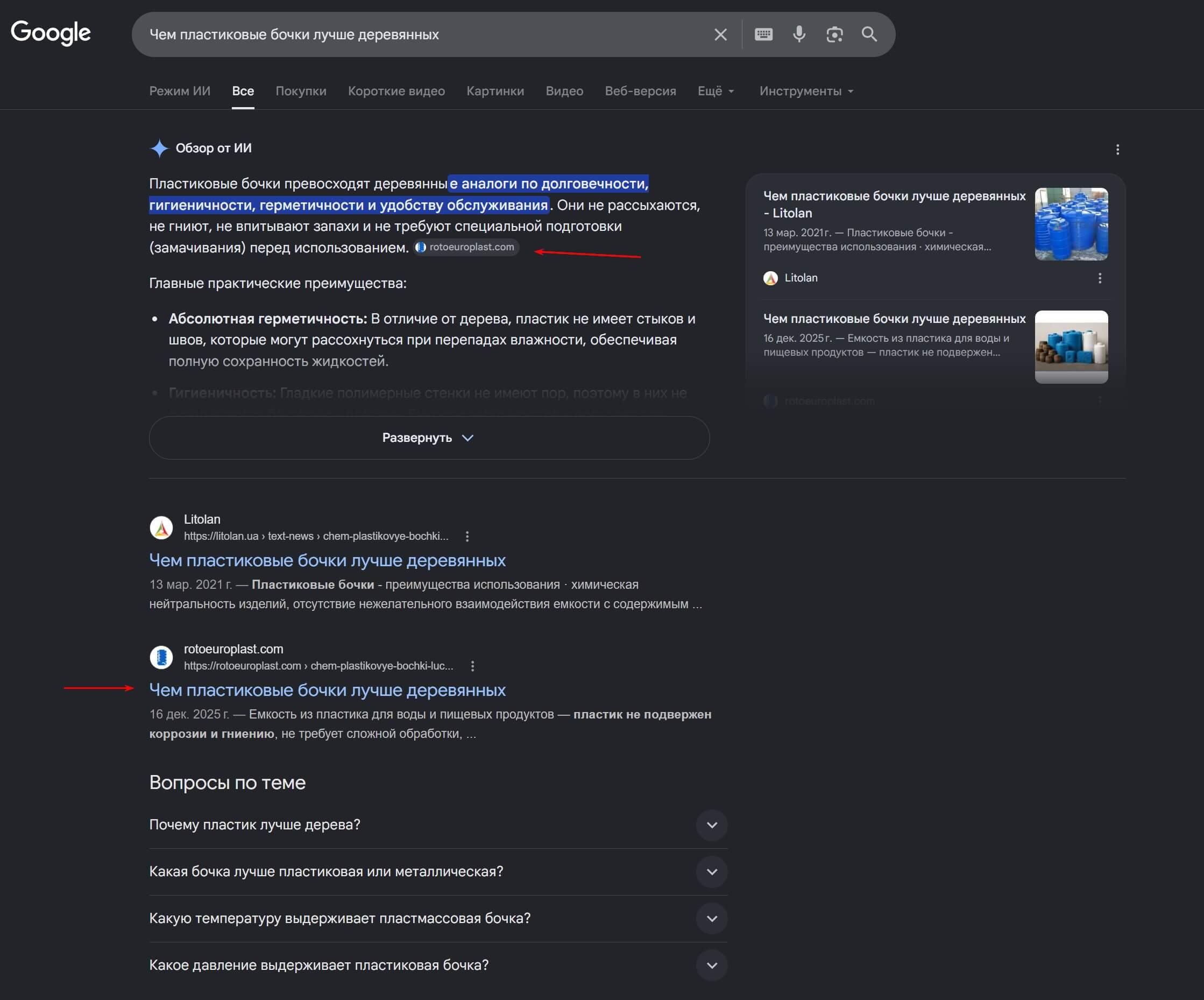This screenshot has height=1000, width=1204.
Task: Open the second source card title dated 16 дек. 2025
Action: pos(895,319)
